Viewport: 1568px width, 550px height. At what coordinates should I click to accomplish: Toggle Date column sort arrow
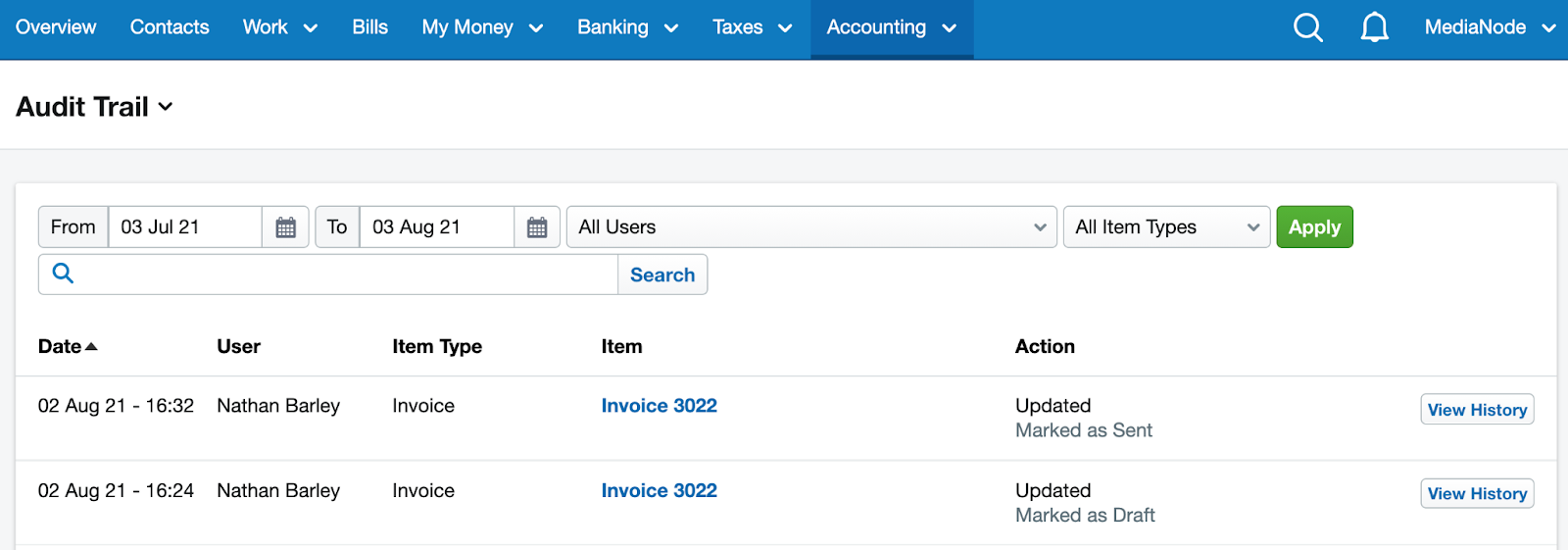(x=91, y=346)
